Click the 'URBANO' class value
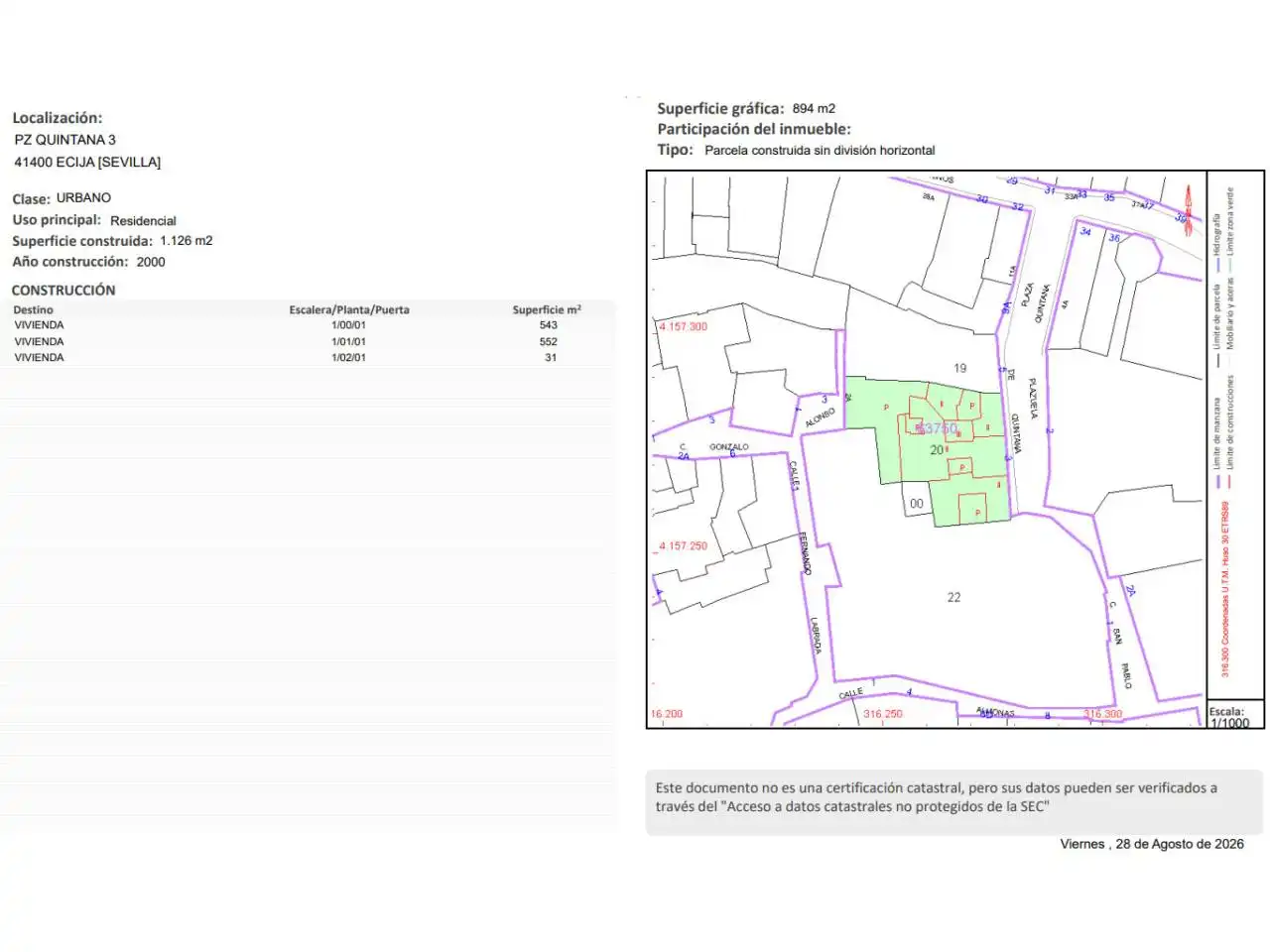The image size is (1270, 952). tap(83, 198)
